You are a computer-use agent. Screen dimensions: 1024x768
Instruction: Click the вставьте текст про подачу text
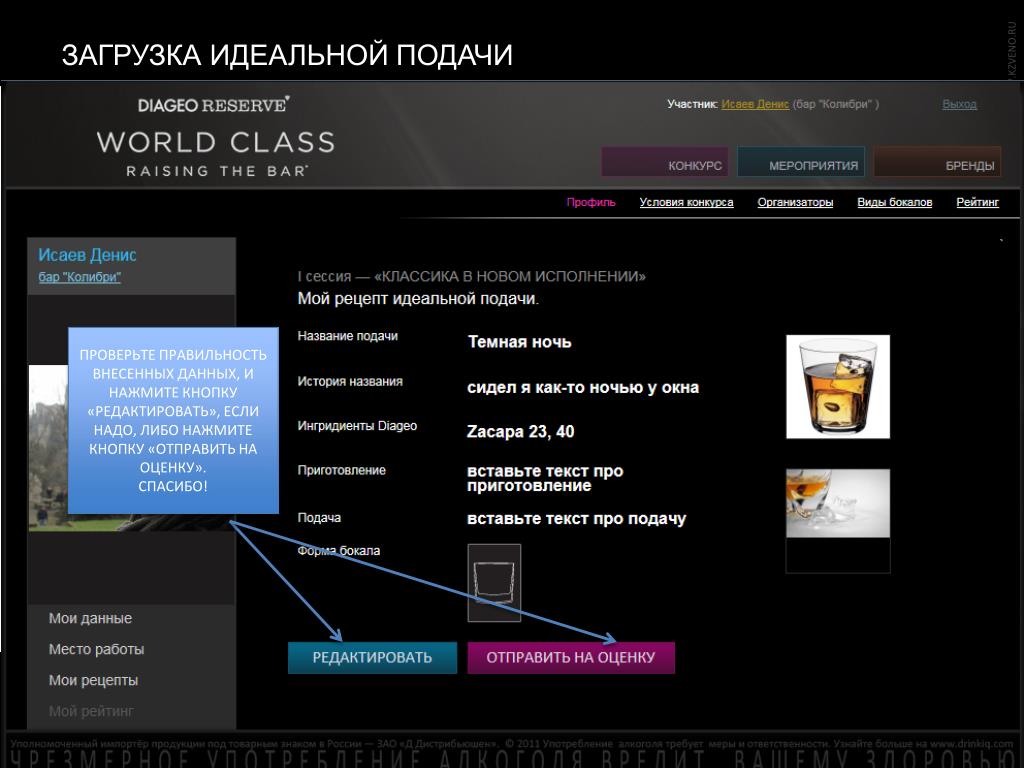(x=577, y=519)
